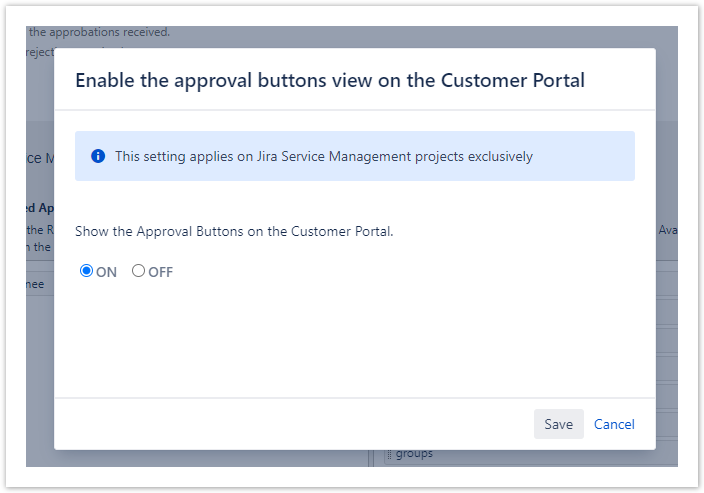This screenshot has height=493, width=704.
Task: Click the ON option label
Action: point(106,272)
